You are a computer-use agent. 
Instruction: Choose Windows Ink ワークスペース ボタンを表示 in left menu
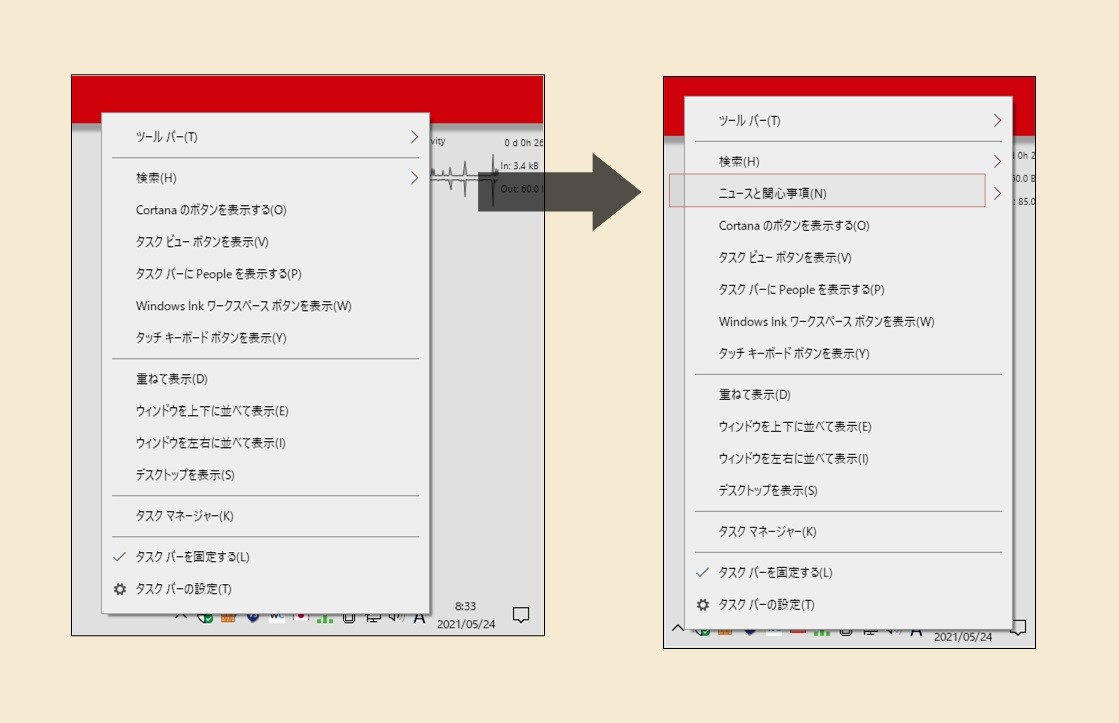click(x=265, y=306)
